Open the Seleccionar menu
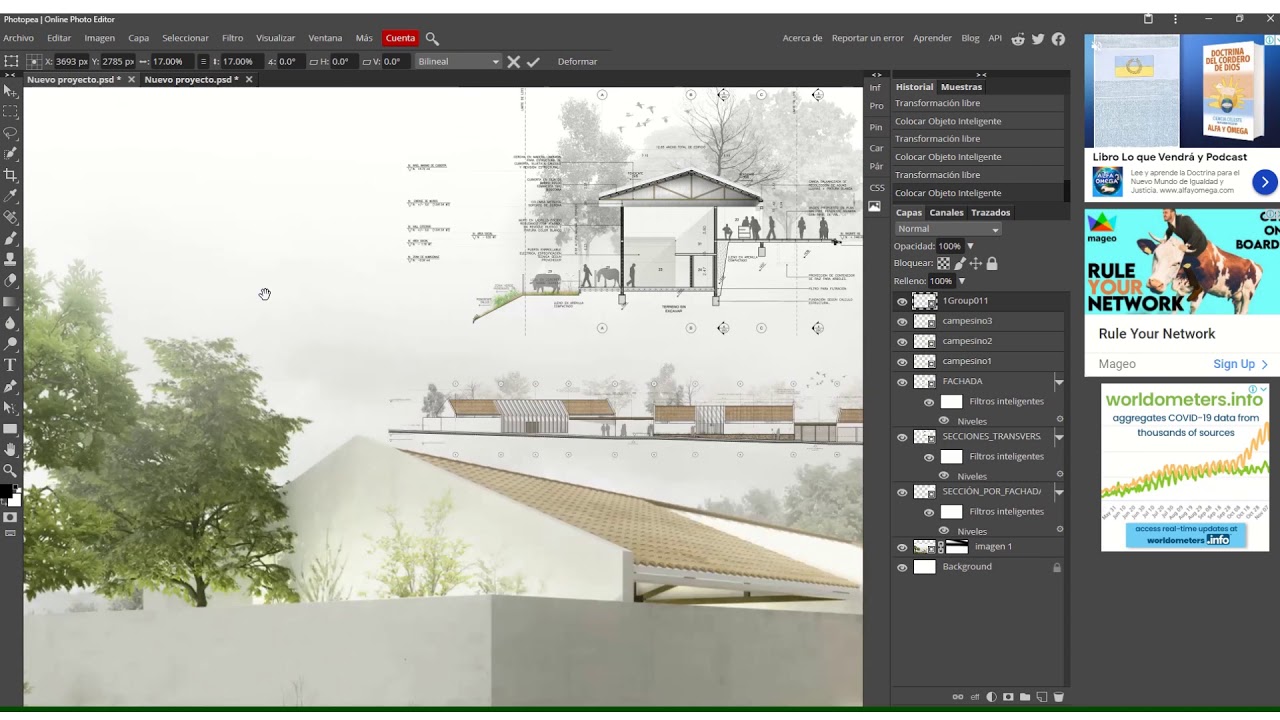Screen dimensions: 1280x720 185,38
